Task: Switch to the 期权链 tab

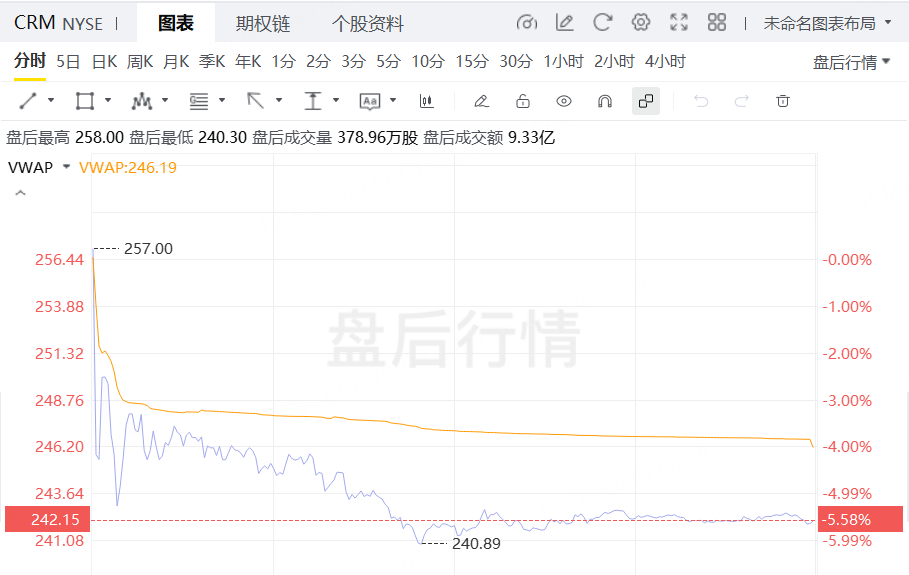Action: [x=262, y=23]
